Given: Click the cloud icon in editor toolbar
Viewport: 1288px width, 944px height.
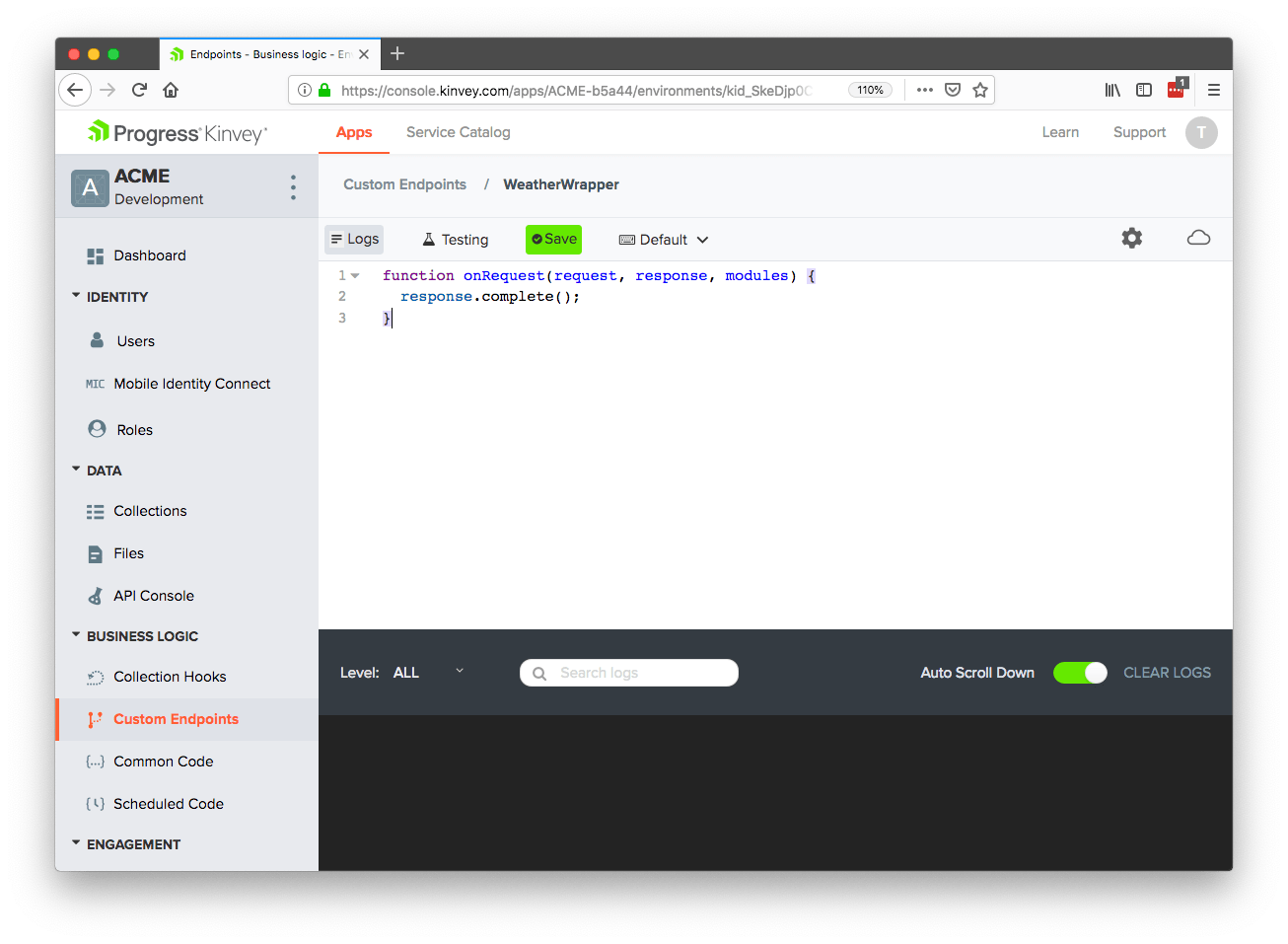Looking at the screenshot, I should (1198, 238).
